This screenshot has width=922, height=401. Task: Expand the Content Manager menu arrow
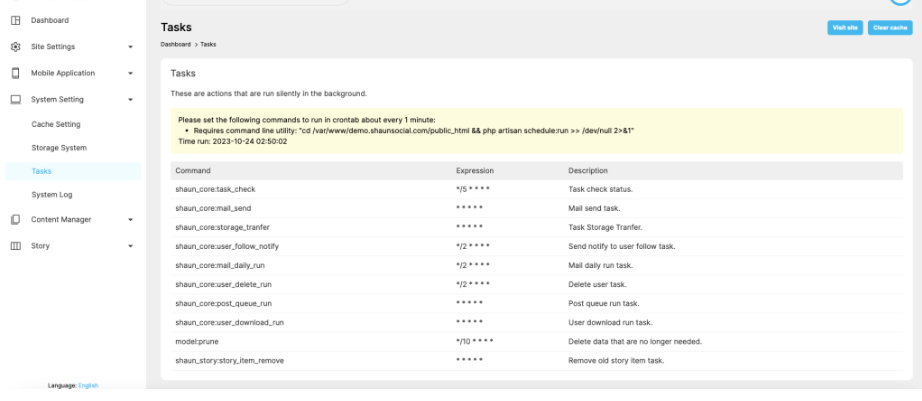tap(130, 219)
